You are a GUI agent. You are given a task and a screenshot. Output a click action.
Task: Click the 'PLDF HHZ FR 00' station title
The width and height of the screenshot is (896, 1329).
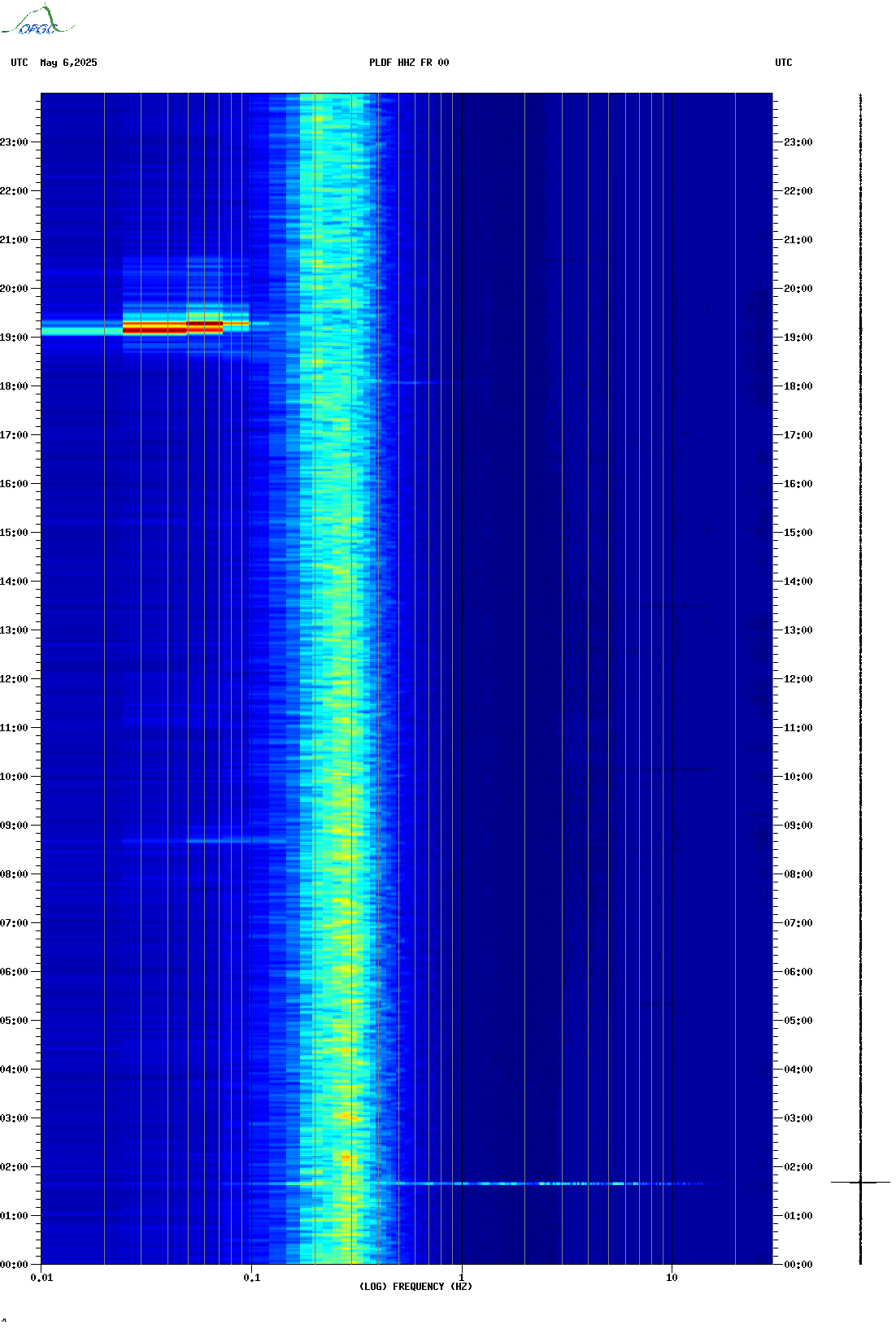[409, 63]
